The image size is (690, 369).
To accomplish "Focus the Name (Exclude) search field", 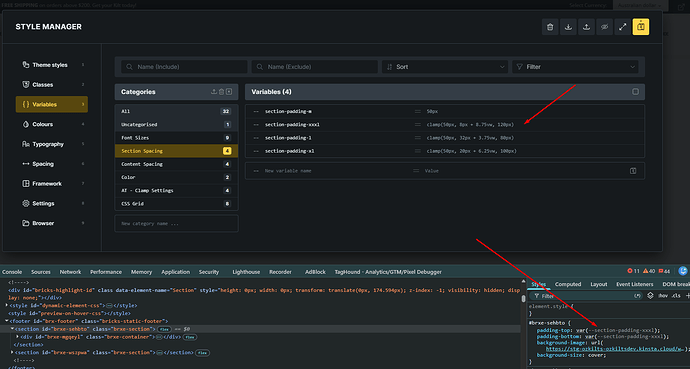I will (315, 67).
